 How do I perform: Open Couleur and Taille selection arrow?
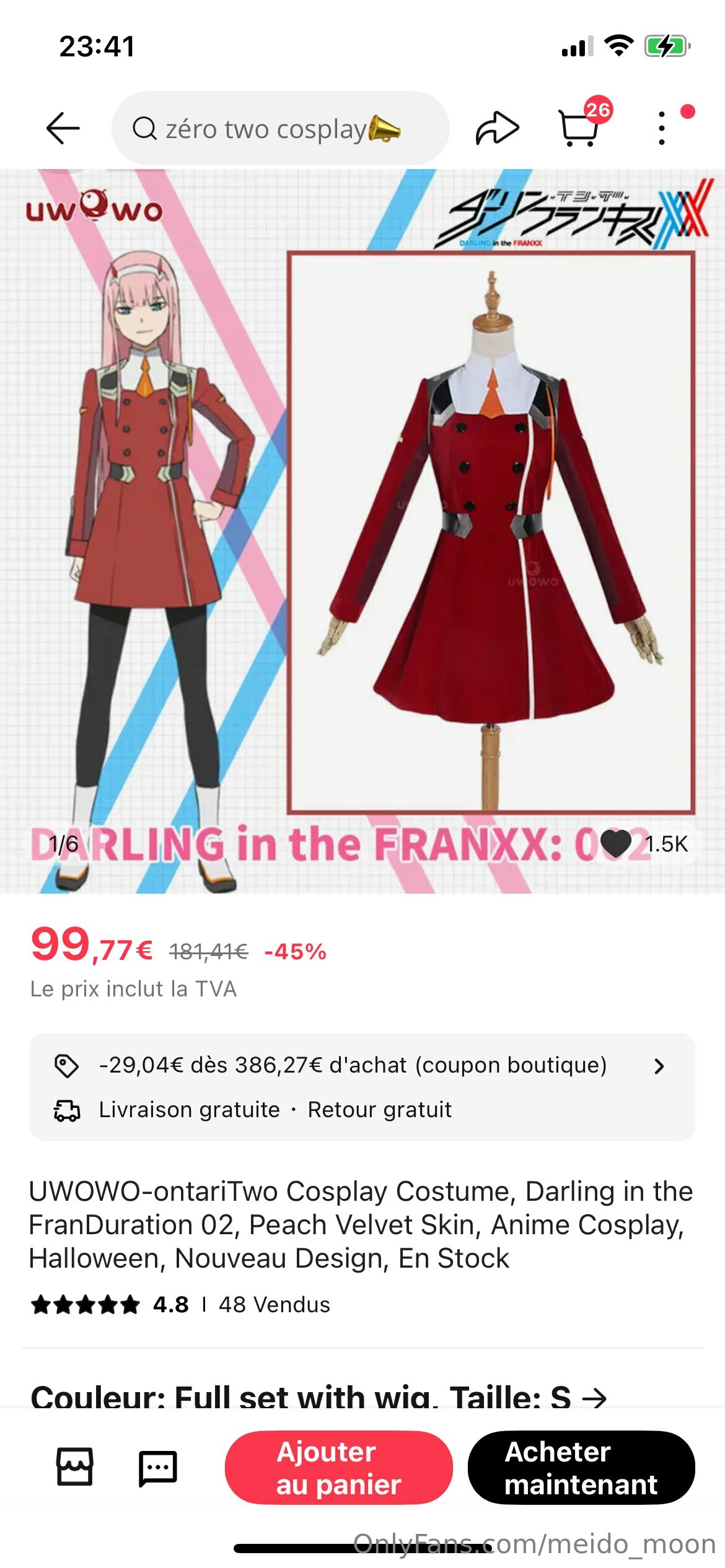pos(595,1398)
